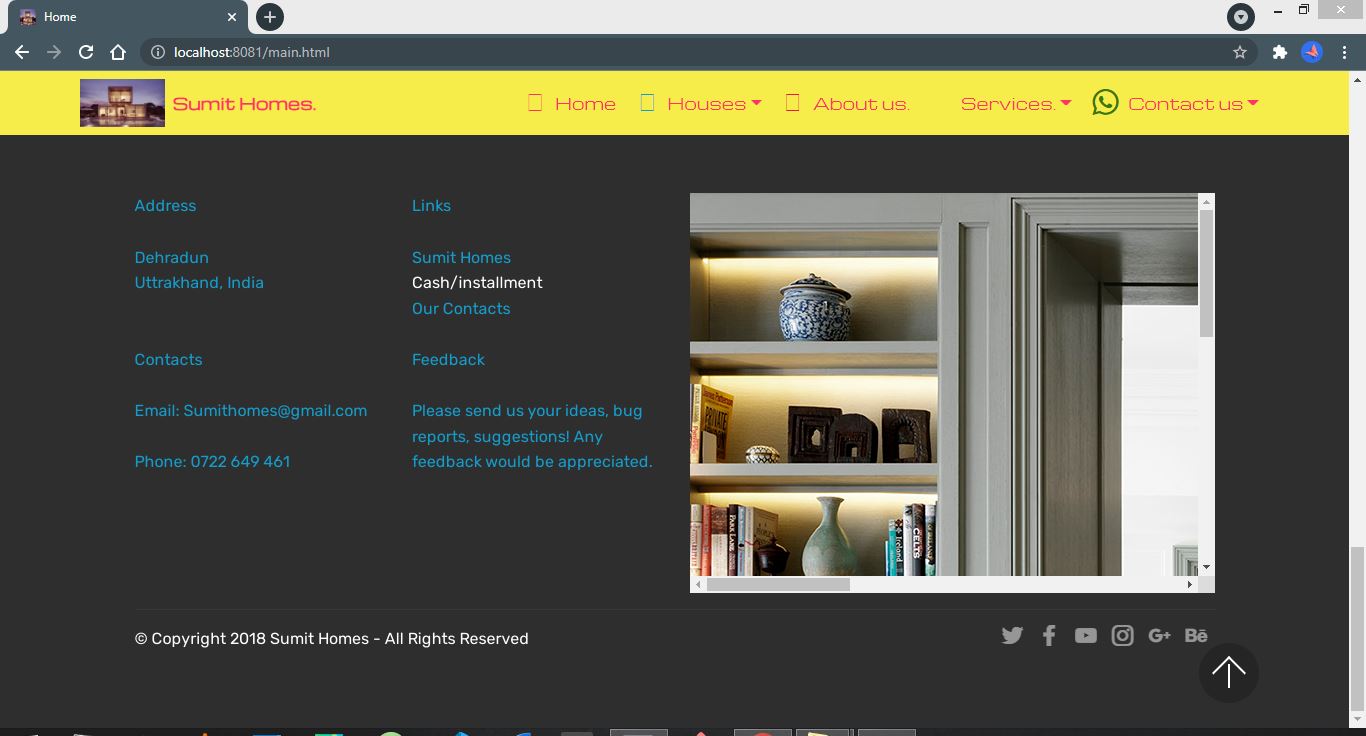Reload the page

tap(86, 52)
